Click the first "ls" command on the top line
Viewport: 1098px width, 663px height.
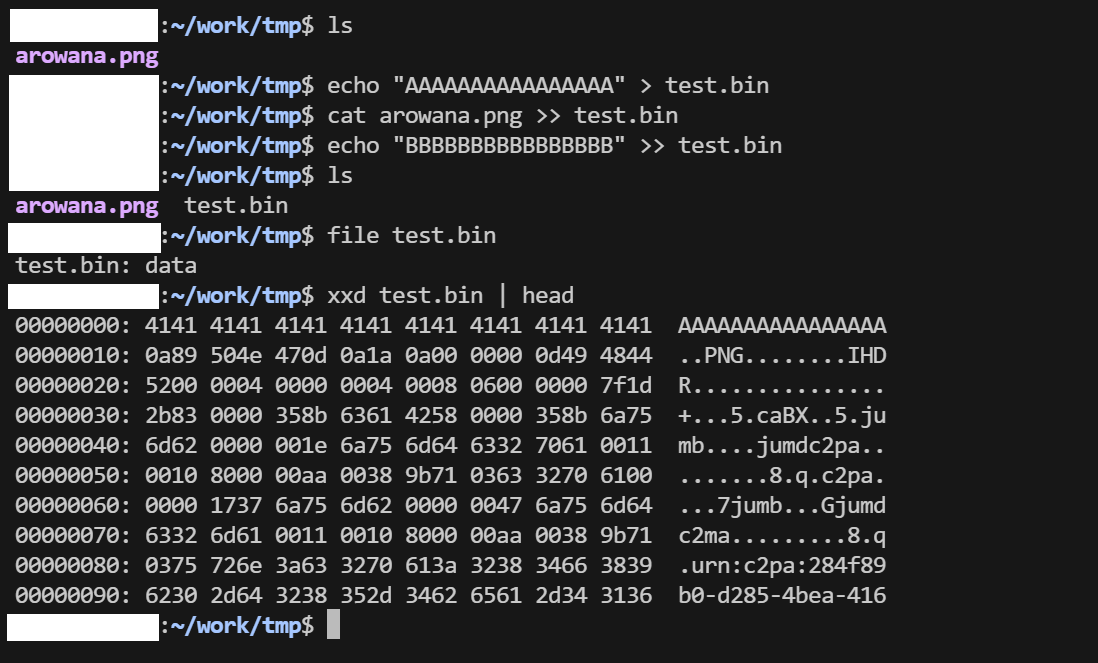(340, 26)
